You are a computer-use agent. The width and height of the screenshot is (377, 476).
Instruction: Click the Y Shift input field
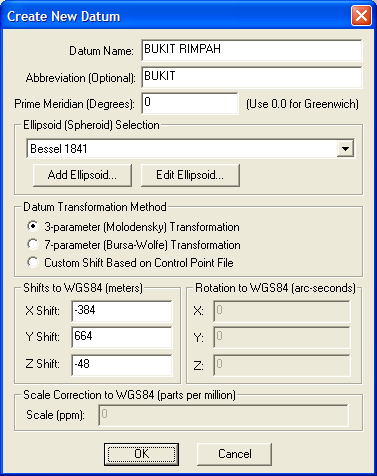click(122, 337)
